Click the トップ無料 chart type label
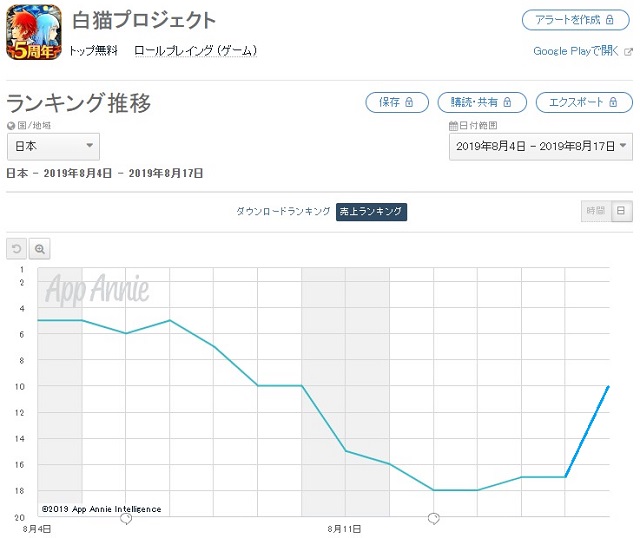640x538 pixels. 93,51
